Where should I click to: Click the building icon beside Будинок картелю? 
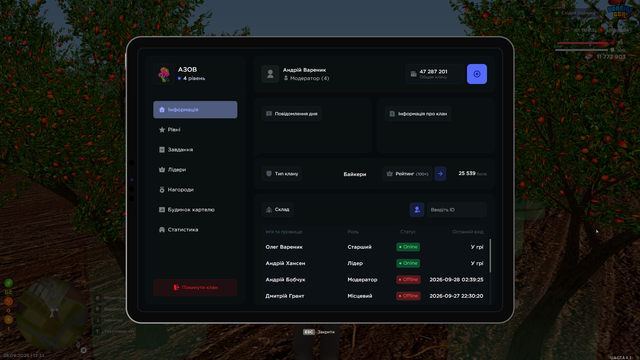tap(162, 210)
